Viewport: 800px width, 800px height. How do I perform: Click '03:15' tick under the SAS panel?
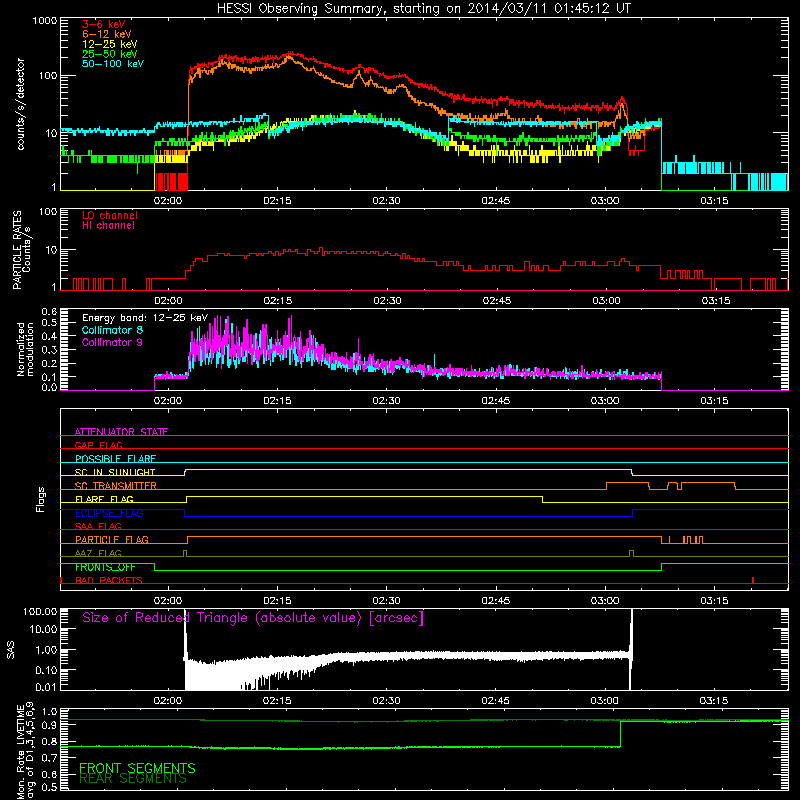713,701
